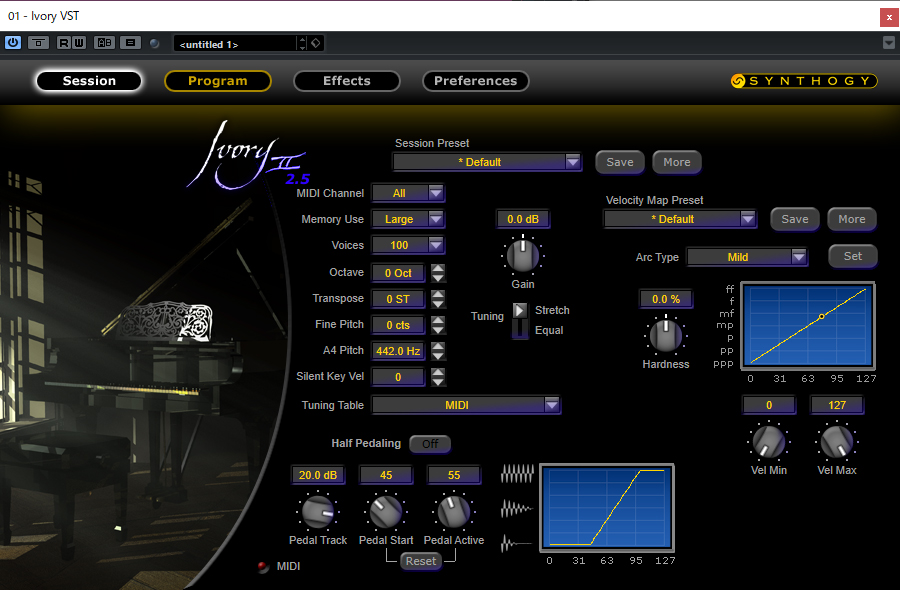Enable Read automation (R) button
900x590 pixels.
pyautogui.click(x=64, y=43)
